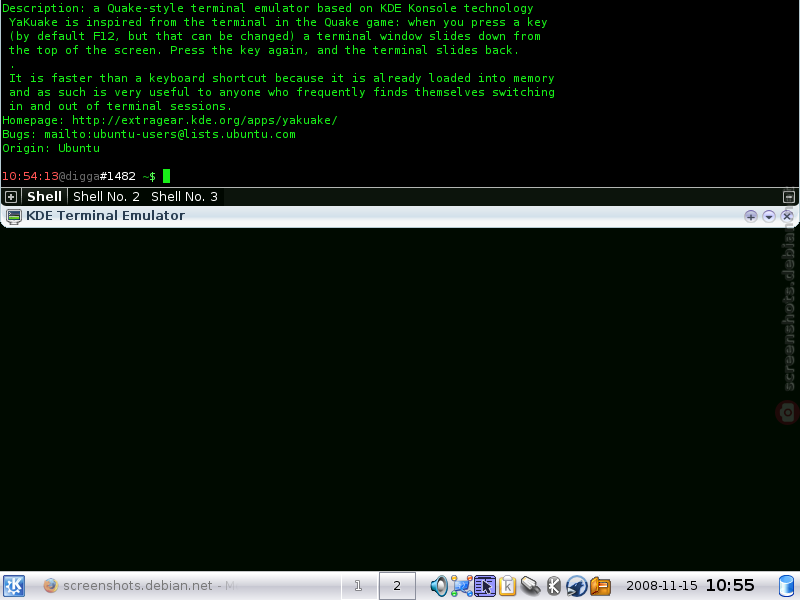
Task: Switch to the screenshots.debian.net taskbar window
Action: tap(140, 586)
